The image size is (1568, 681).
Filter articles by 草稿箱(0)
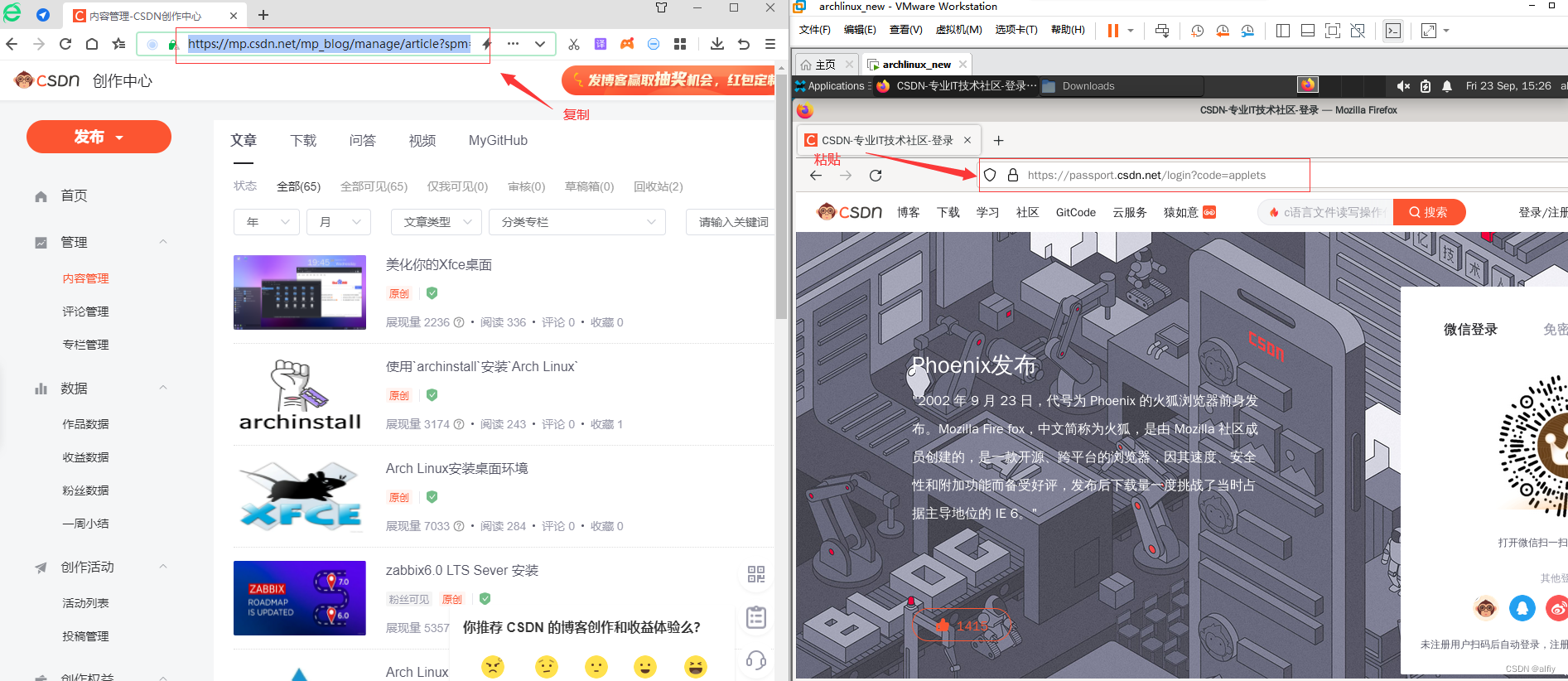pyautogui.click(x=589, y=186)
